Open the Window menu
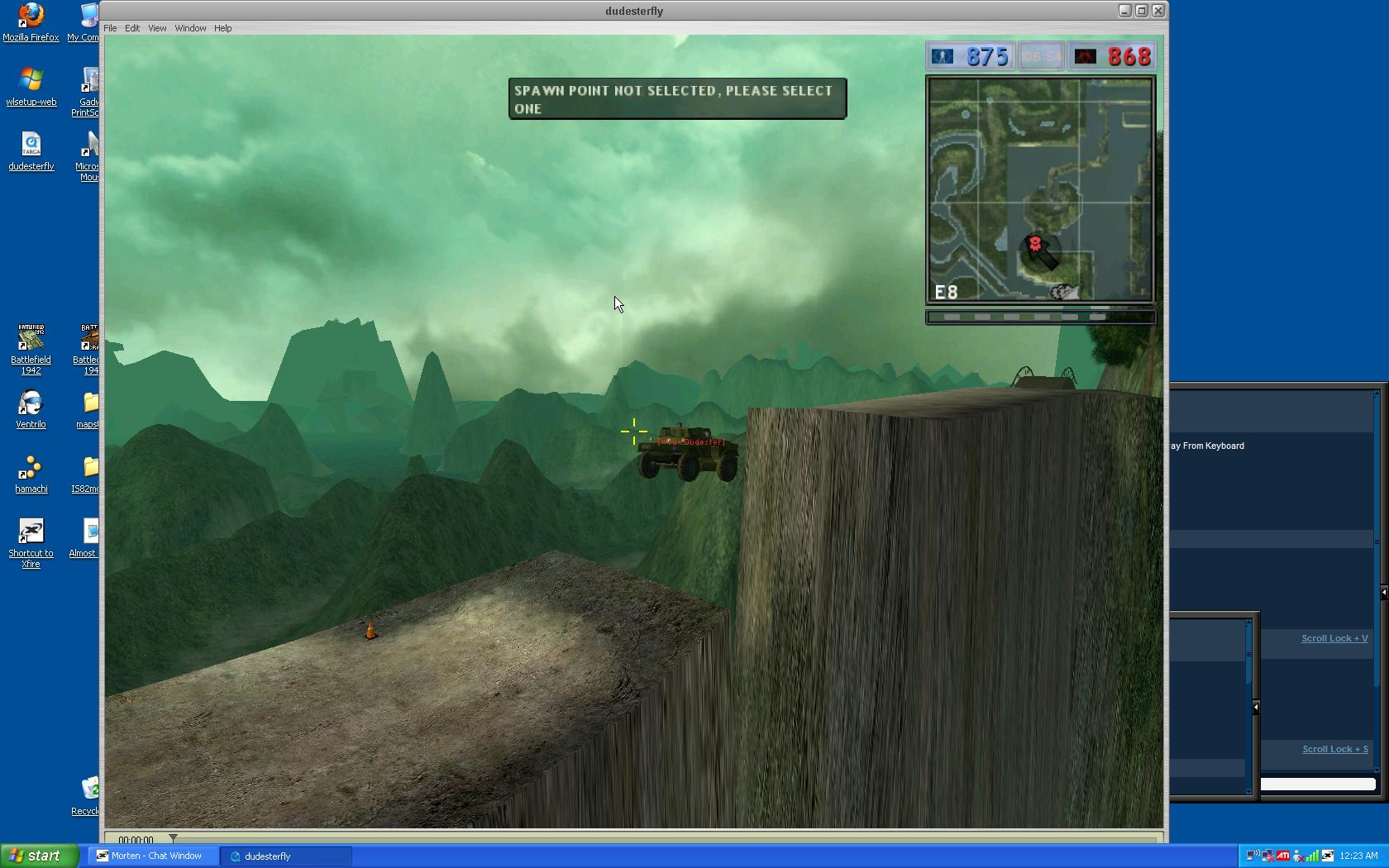The width and height of the screenshot is (1389, 868). pyautogui.click(x=190, y=28)
